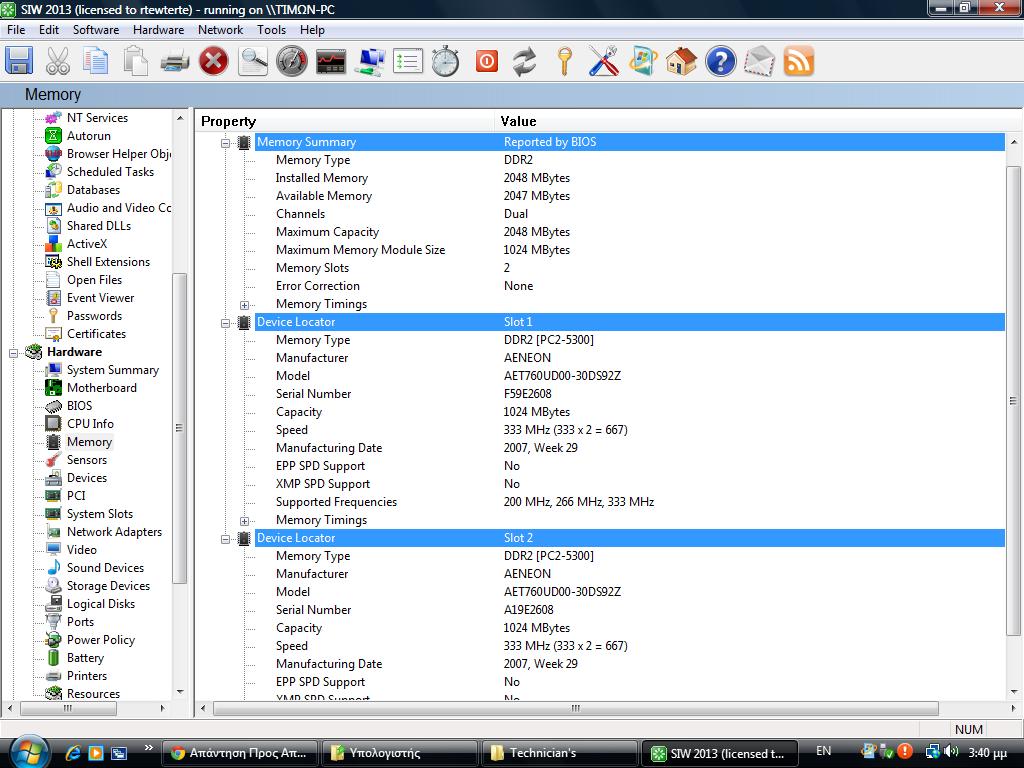The height and width of the screenshot is (768, 1024).
Task: Click the stopwatch toolbar icon
Action: click(x=446, y=61)
